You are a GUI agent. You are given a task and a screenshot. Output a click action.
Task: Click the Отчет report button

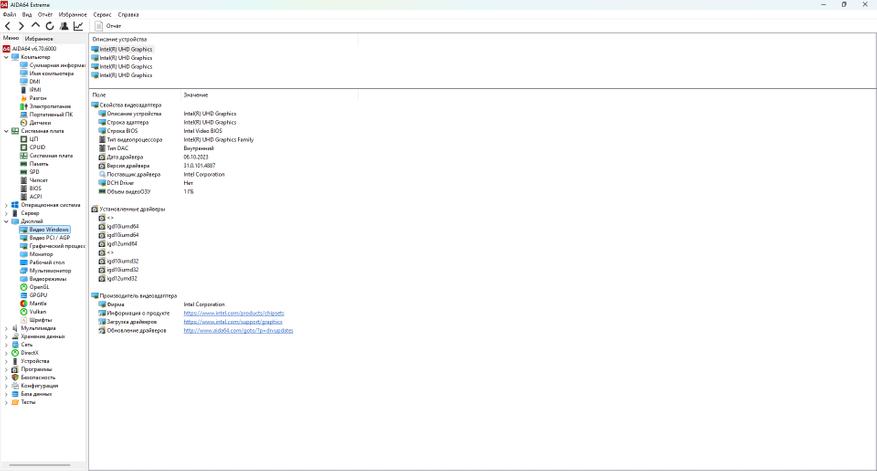[x=109, y=26]
